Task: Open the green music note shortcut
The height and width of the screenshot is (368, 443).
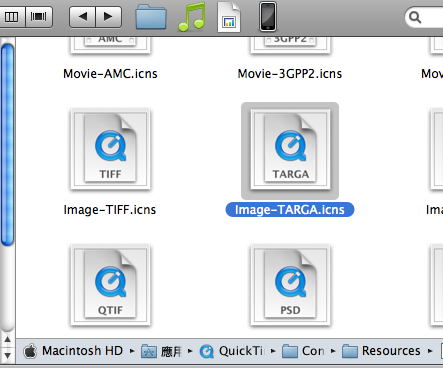Action: pyautogui.click(x=192, y=17)
